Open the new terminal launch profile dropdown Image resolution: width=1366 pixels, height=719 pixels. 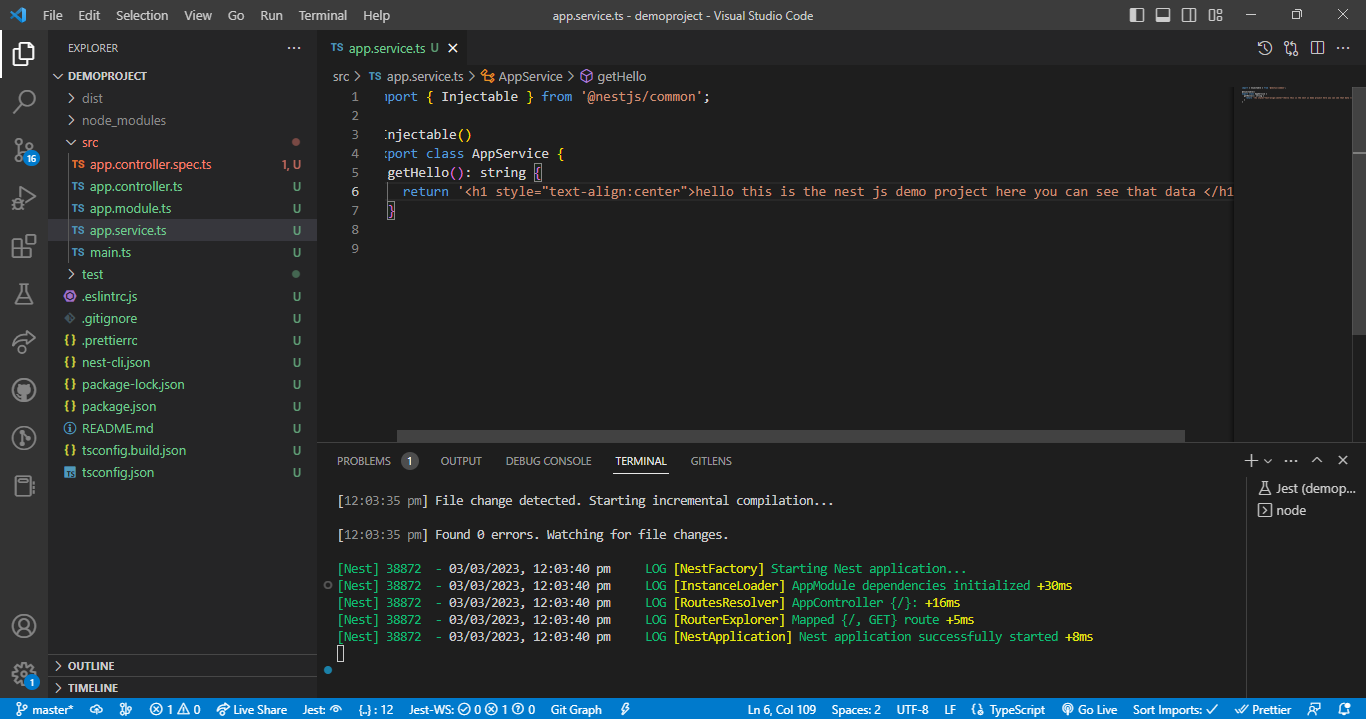tap(1268, 461)
